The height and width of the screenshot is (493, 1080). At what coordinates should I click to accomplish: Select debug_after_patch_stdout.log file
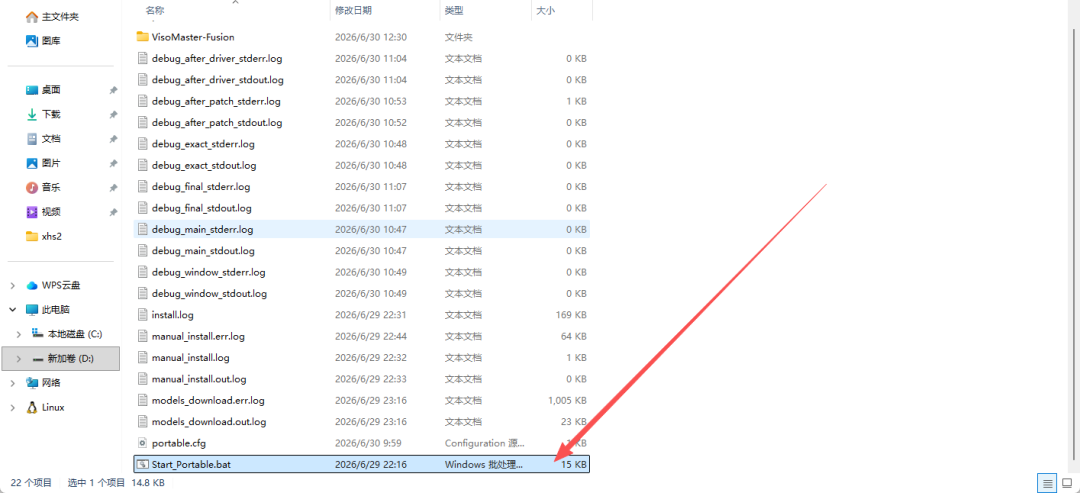362,123
